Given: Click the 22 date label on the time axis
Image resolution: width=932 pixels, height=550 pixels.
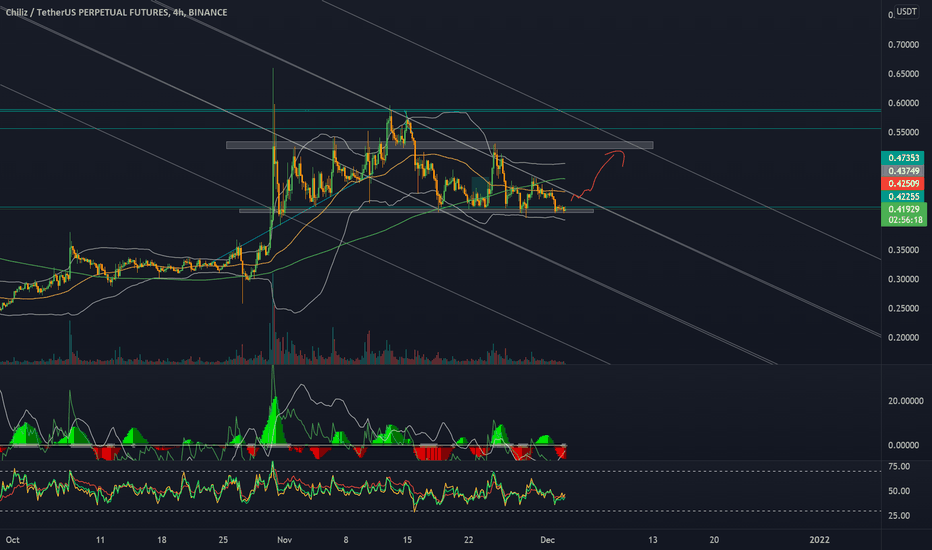Looking at the screenshot, I should 468,540.
